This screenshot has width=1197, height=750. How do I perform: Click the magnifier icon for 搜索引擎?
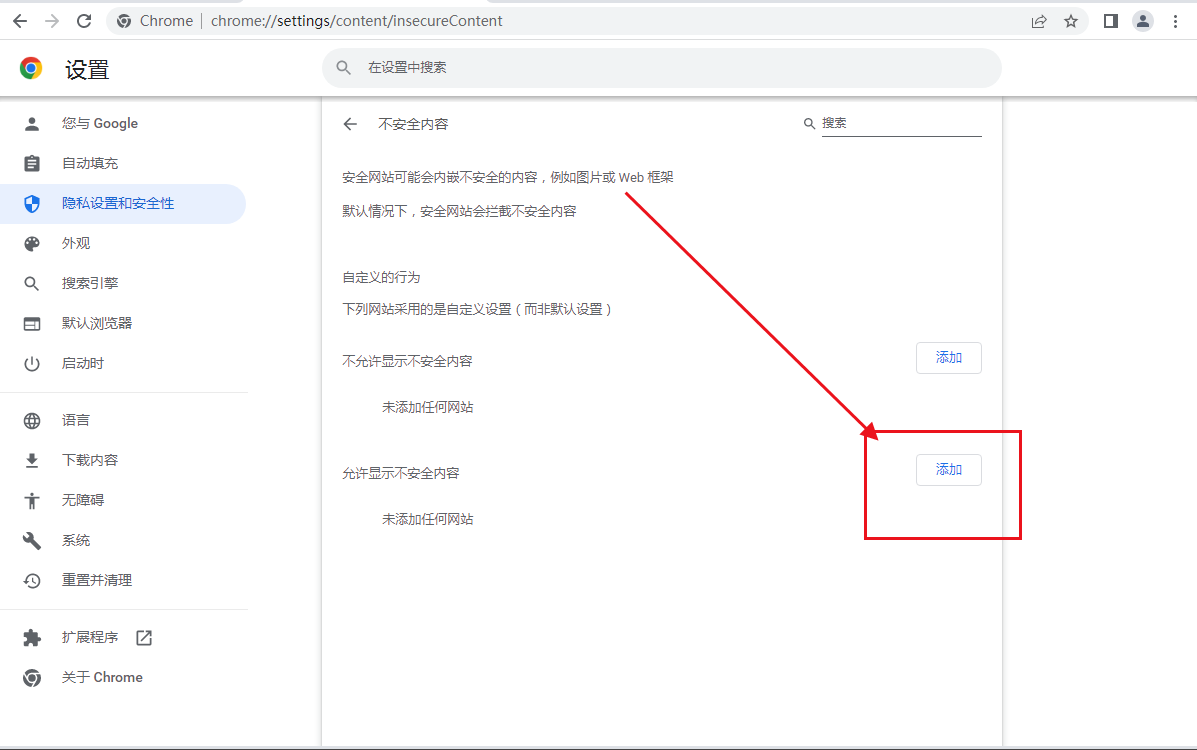pos(32,283)
